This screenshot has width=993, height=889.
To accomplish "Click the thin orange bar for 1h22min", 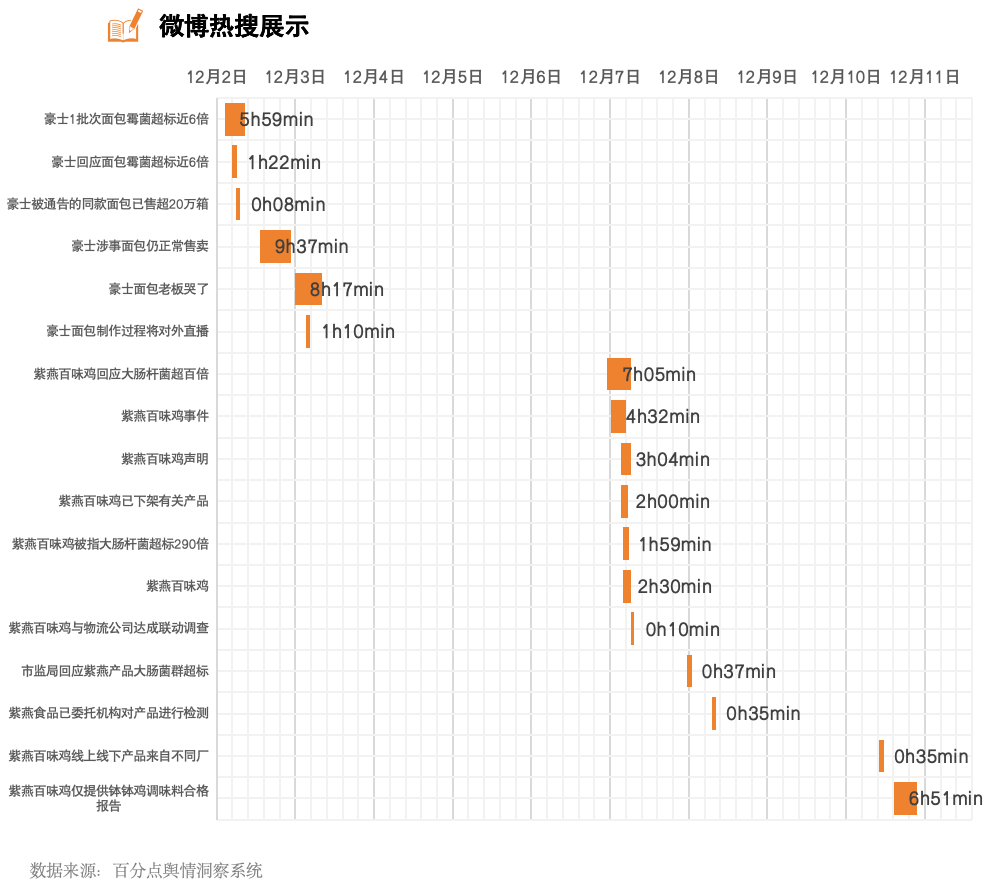I will tap(234, 161).
